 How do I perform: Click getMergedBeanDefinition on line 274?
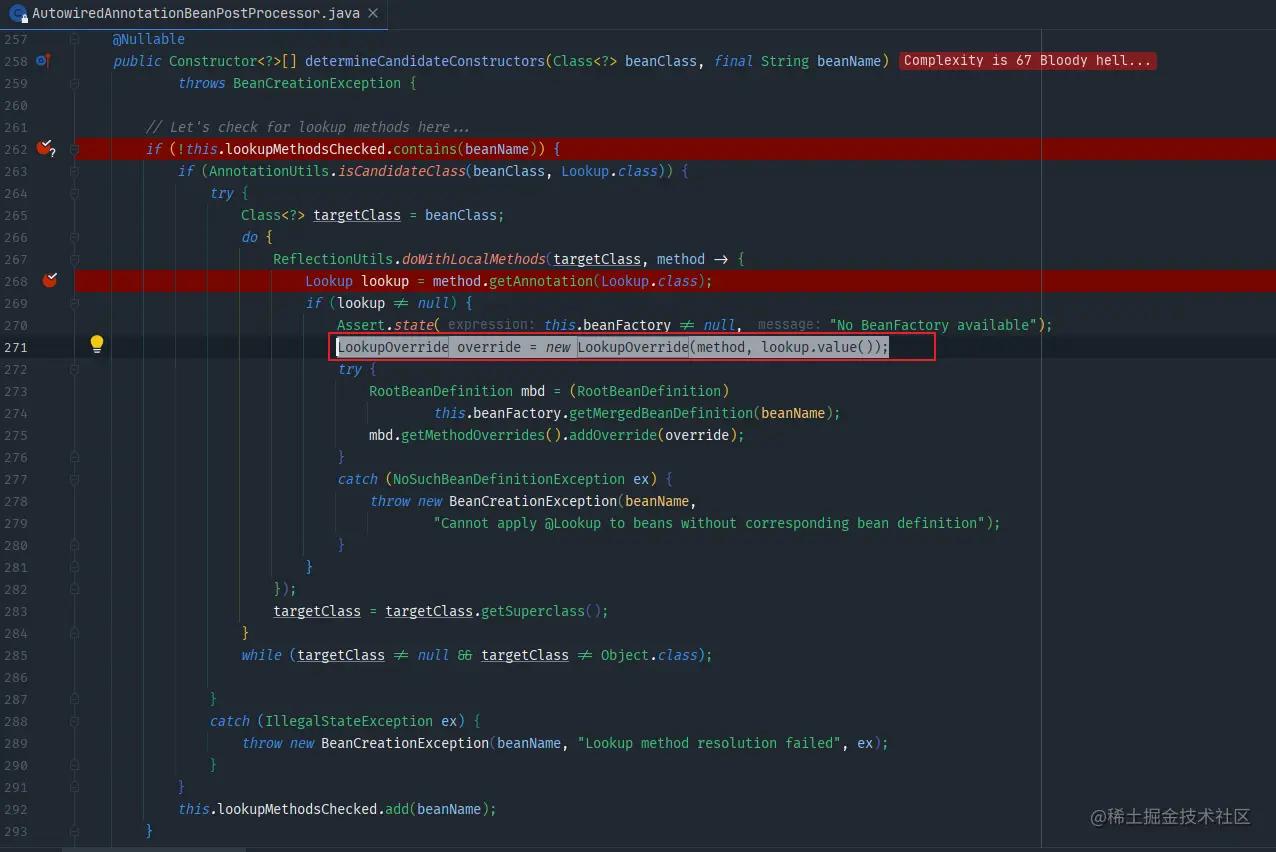coord(661,413)
